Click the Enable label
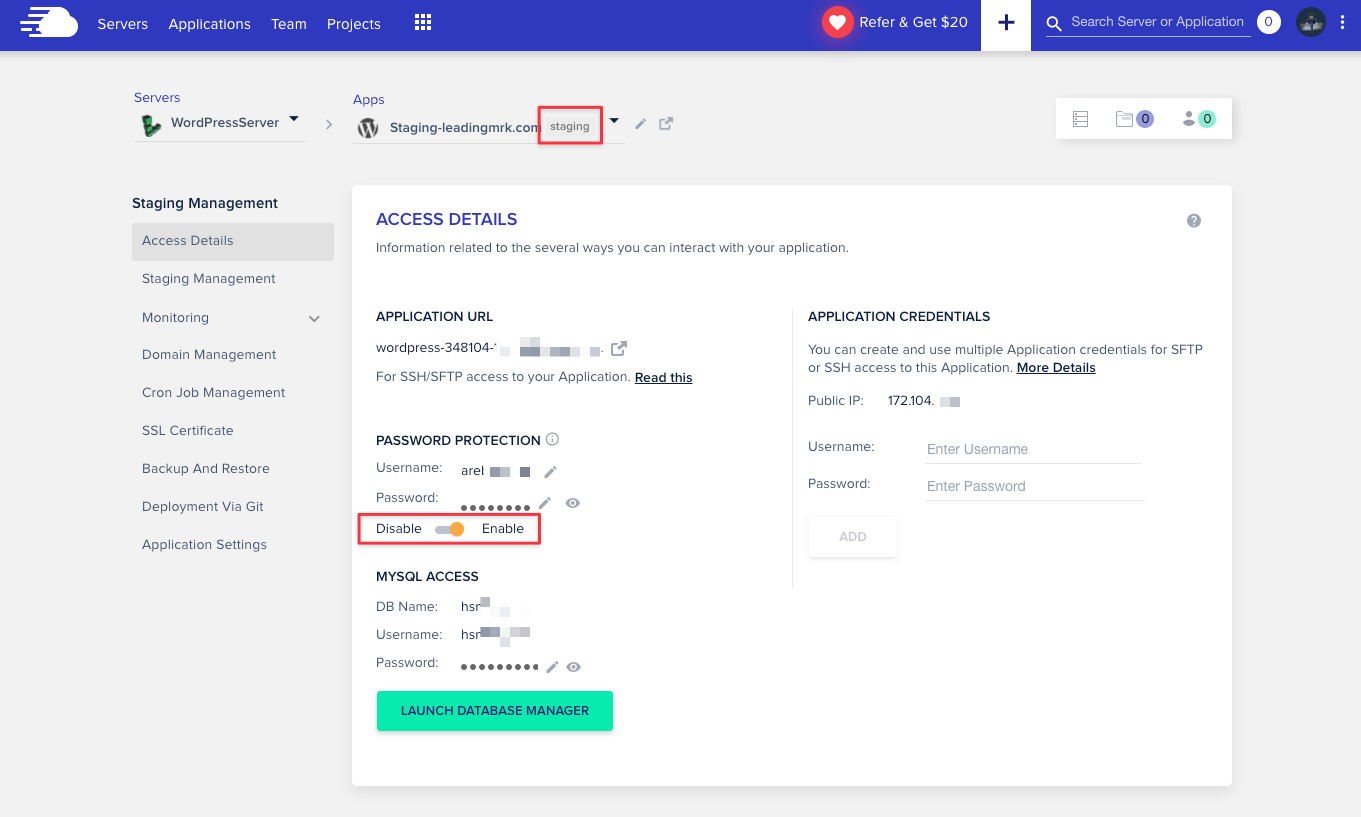The image size is (1361, 817). (x=503, y=529)
